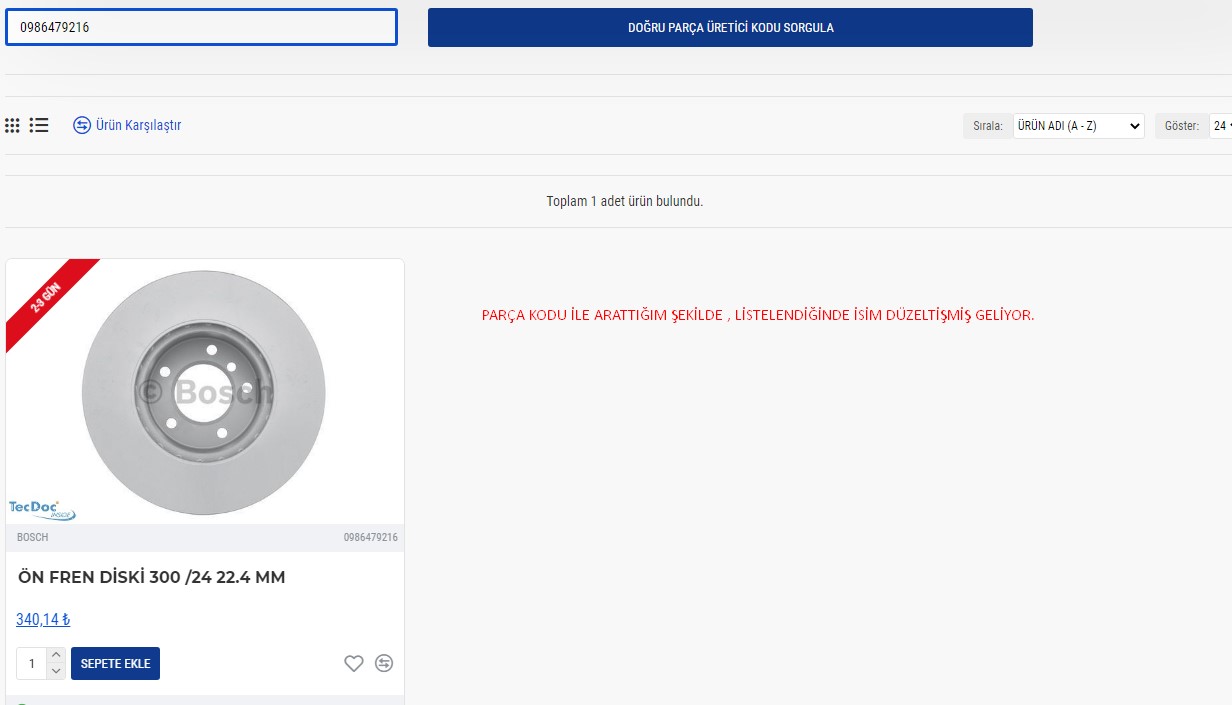Image resolution: width=1232 pixels, height=705 pixels.
Task: Add brake disc to favorites with heart icon
Action: tap(353, 663)
